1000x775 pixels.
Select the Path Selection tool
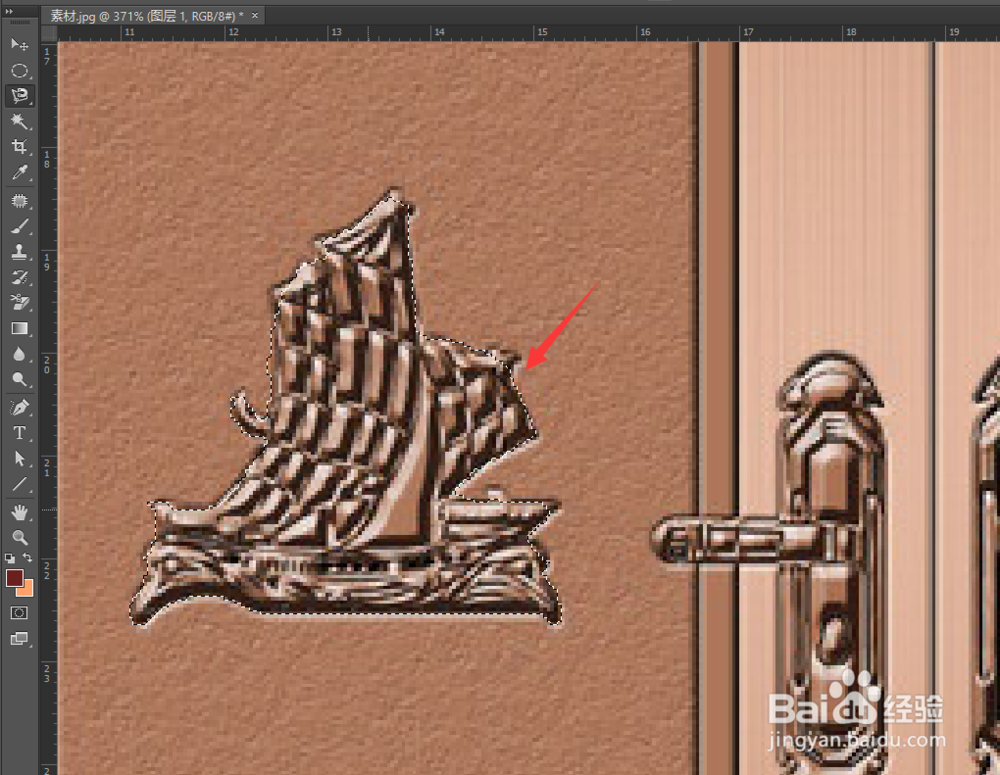coord(19,459)
